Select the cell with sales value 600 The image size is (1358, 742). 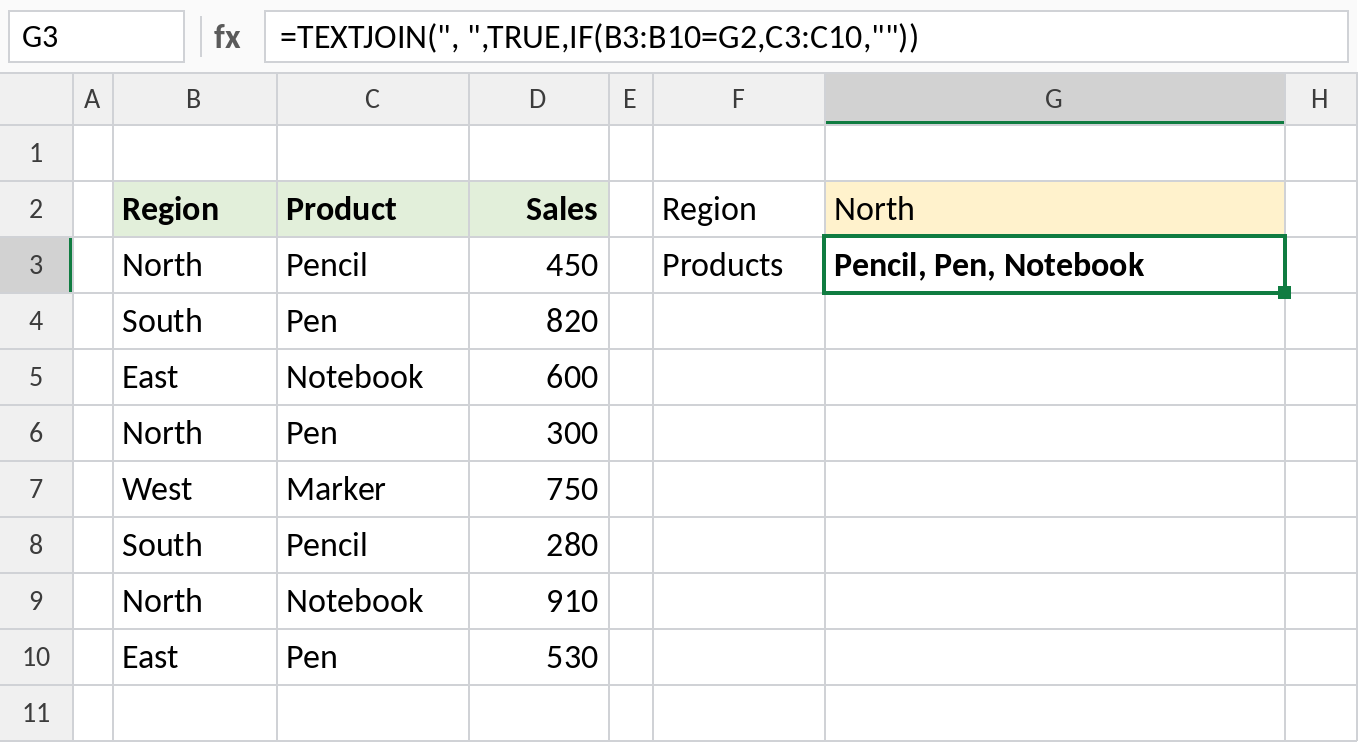tap(539, 377)
